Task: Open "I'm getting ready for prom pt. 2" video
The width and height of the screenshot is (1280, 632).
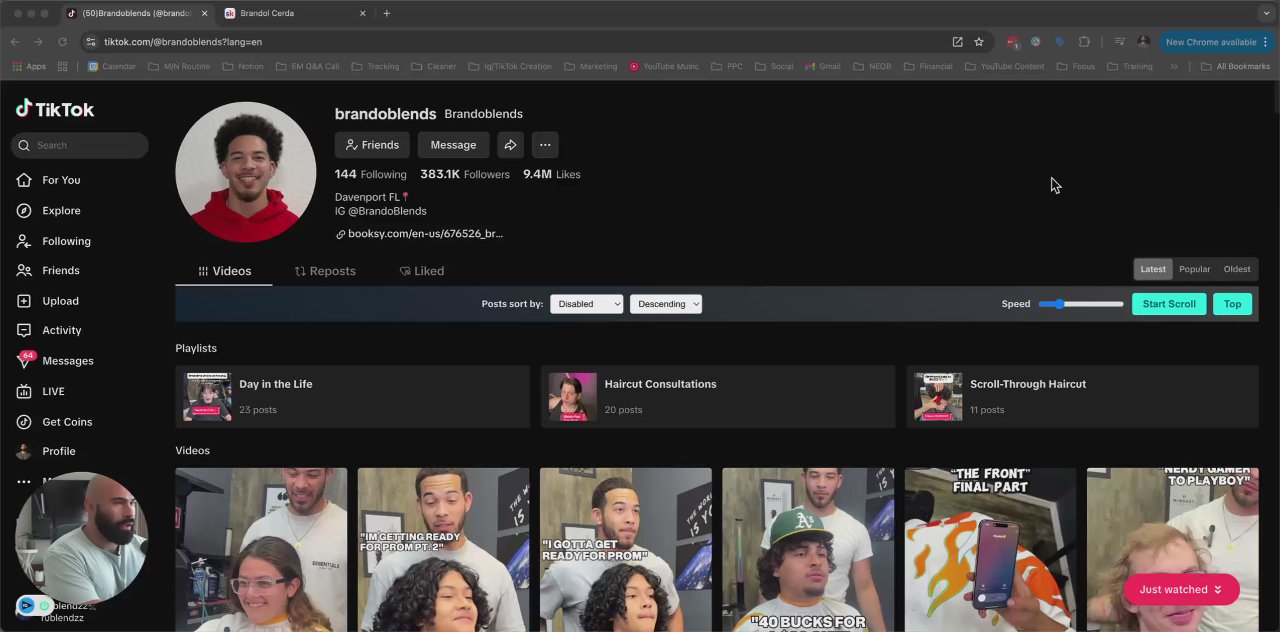Action: [444, 550]
